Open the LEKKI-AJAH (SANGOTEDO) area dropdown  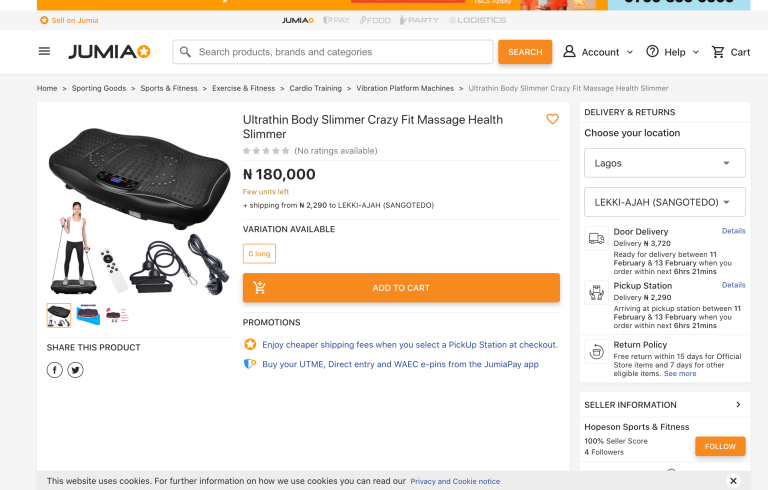pos(664,202)
